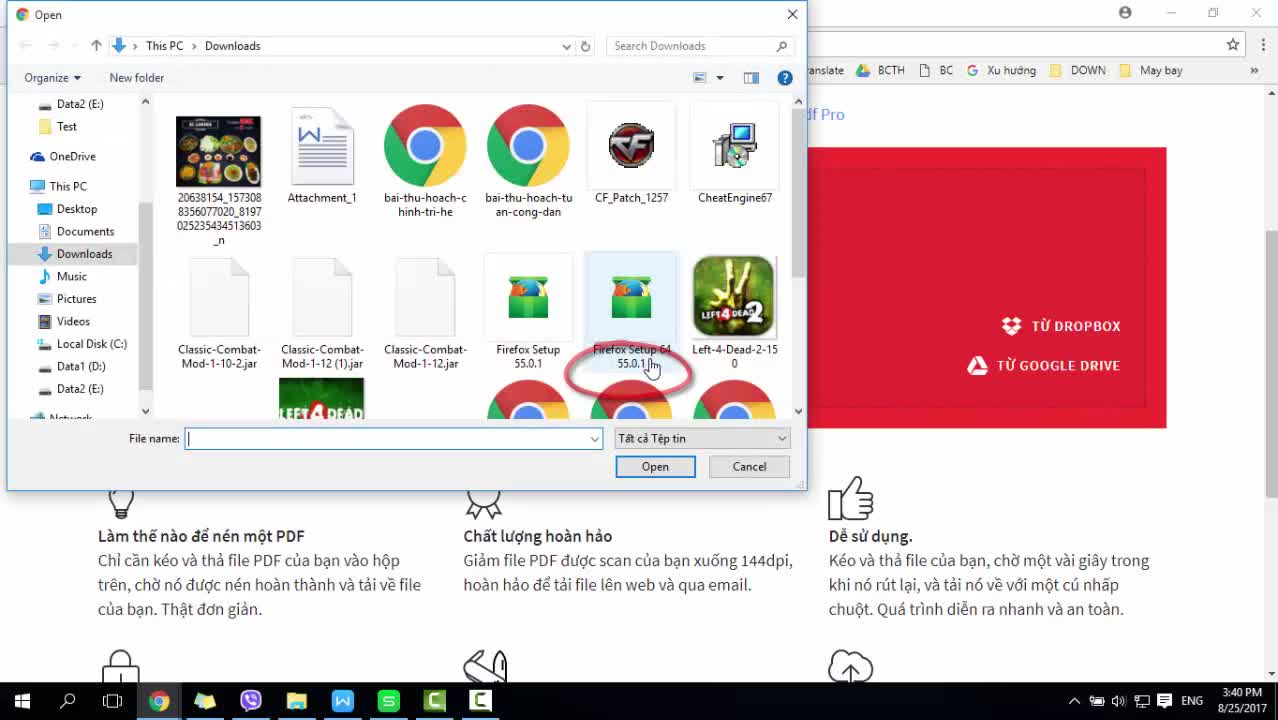Open the Windows Start menu
The height and width of the screenshot is (720, 1278).
click(x=22, y=701)
